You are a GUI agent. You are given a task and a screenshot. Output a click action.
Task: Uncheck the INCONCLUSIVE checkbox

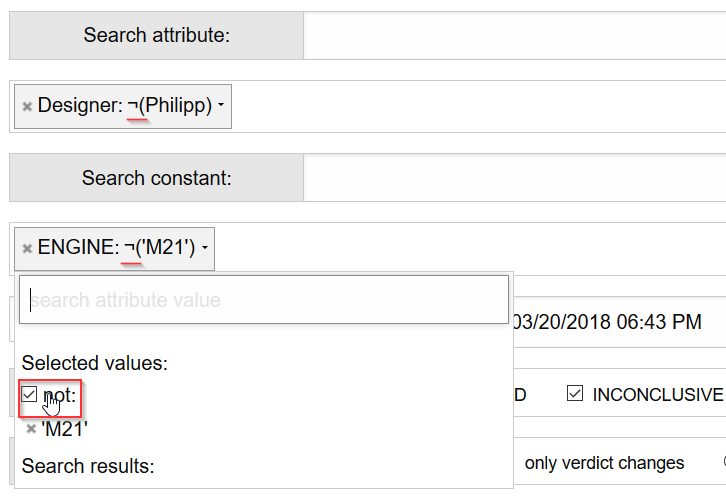pyautogui.click(x=574, y=394)
